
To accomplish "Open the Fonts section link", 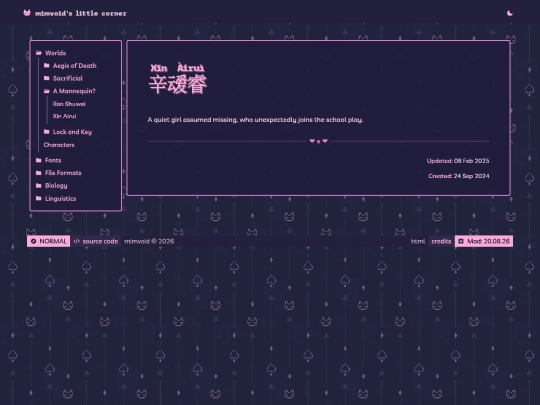I will coord(53,160).
